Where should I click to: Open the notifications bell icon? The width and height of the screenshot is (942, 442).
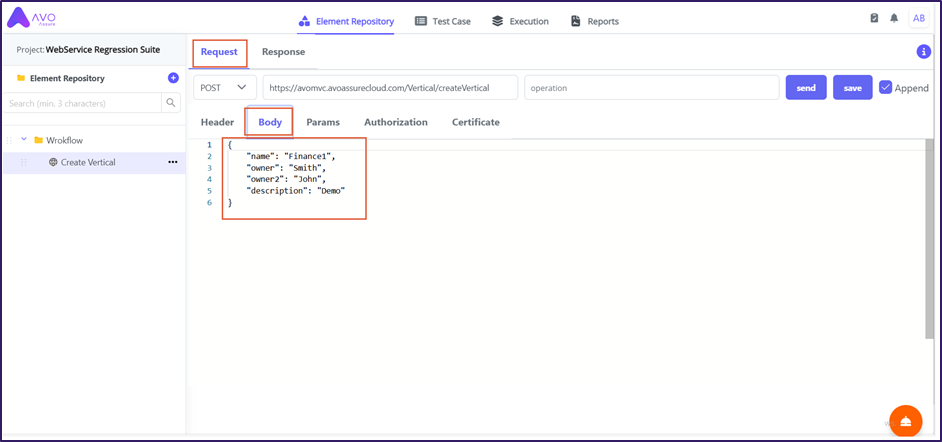point(894,19)
